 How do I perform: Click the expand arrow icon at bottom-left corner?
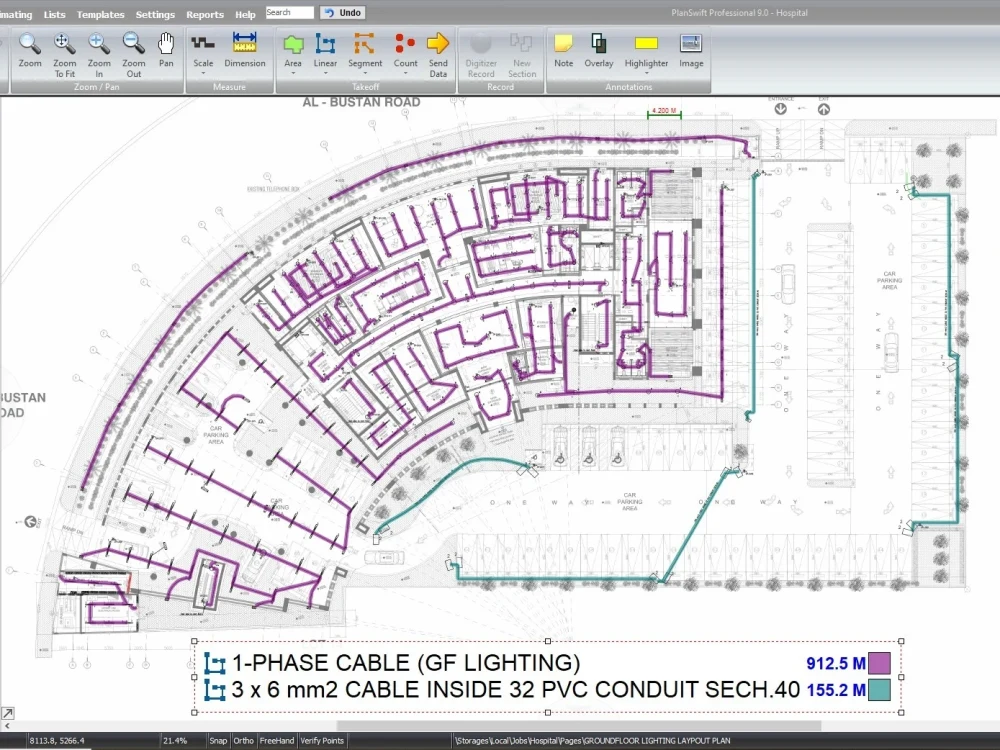(x=8, y=713)
